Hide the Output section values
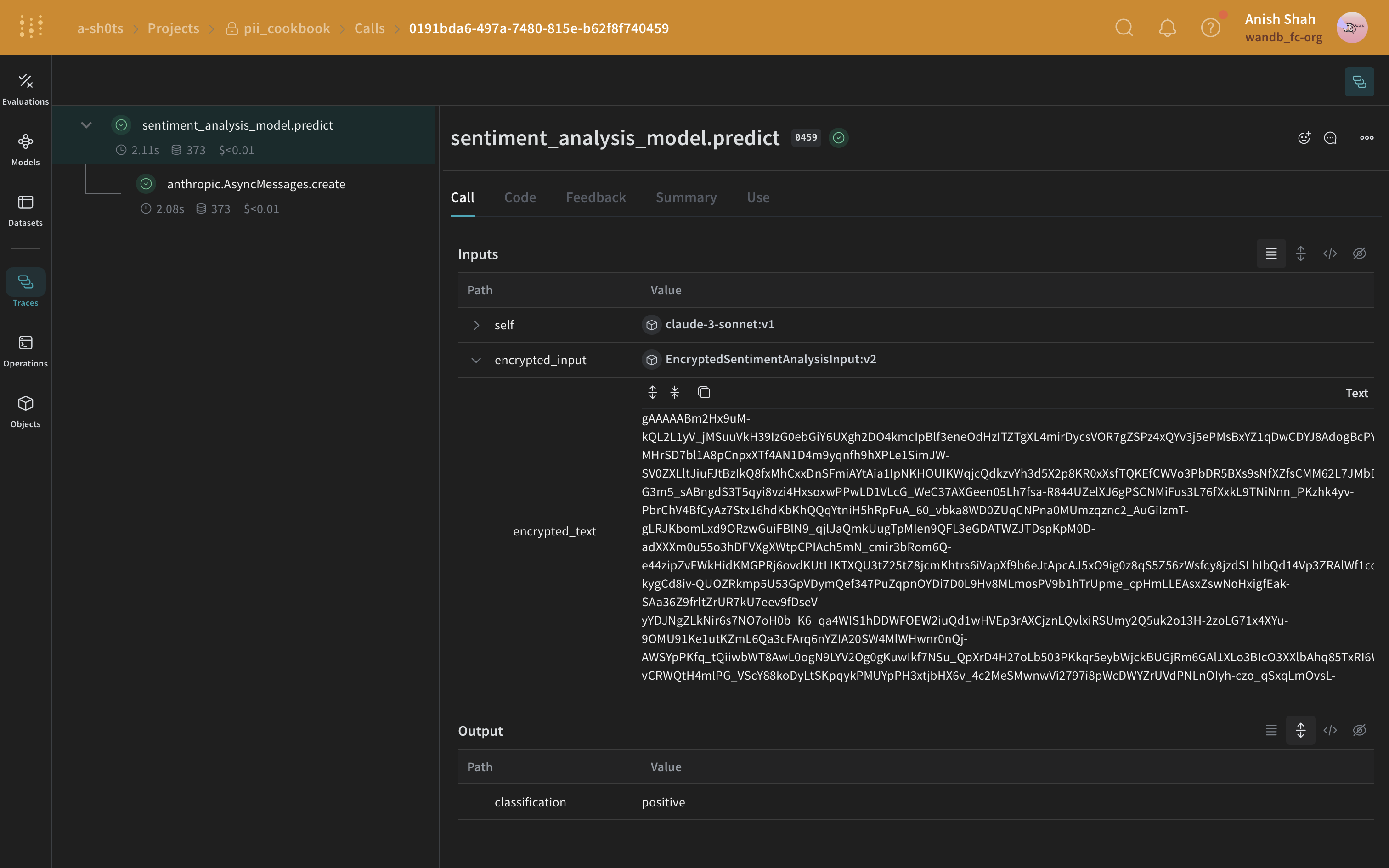 [x=1359, y=730]
